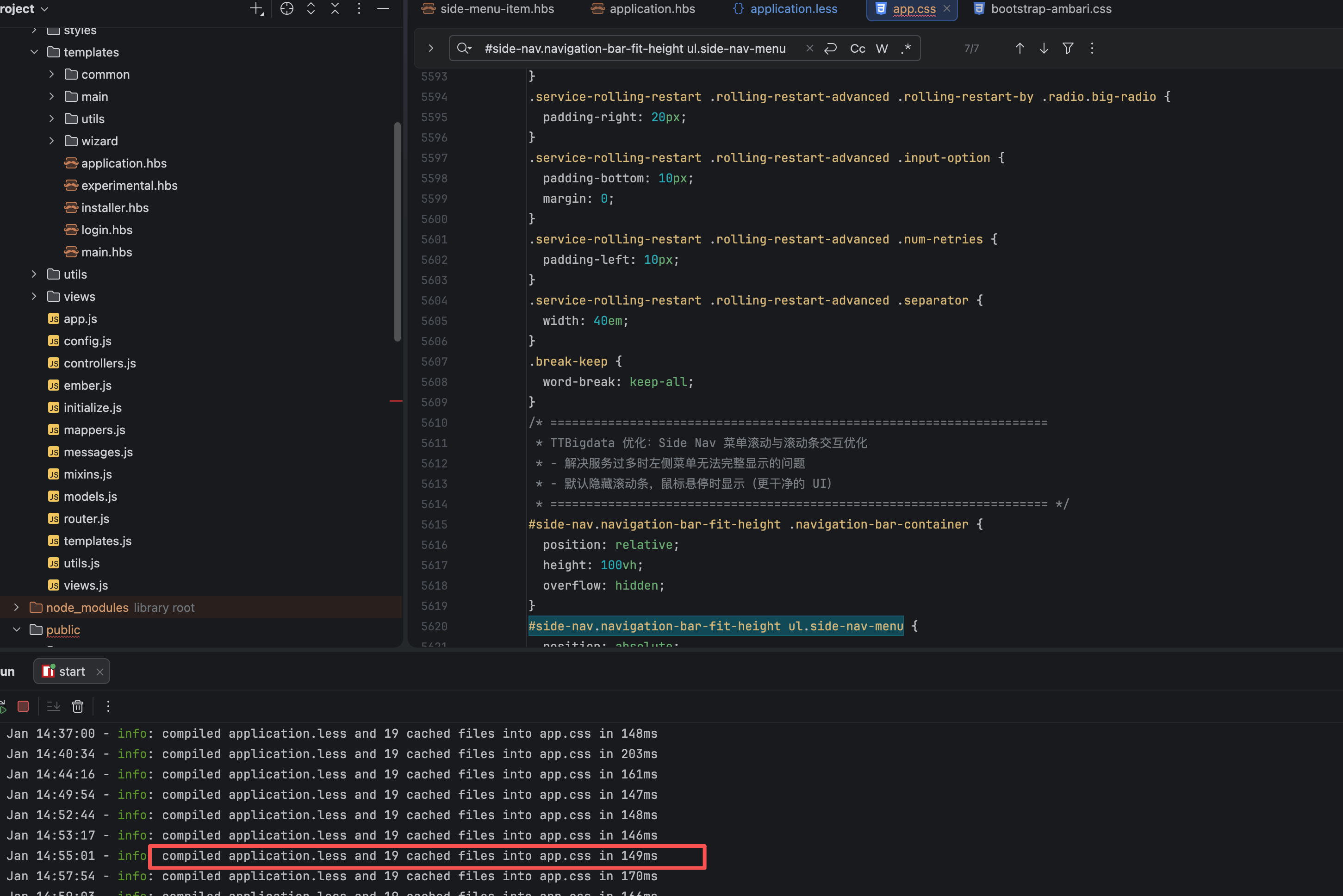This screenshot has width=1343, height=896.
Task: Go to next search occurrence arrow
Action: pos(1044,49)
